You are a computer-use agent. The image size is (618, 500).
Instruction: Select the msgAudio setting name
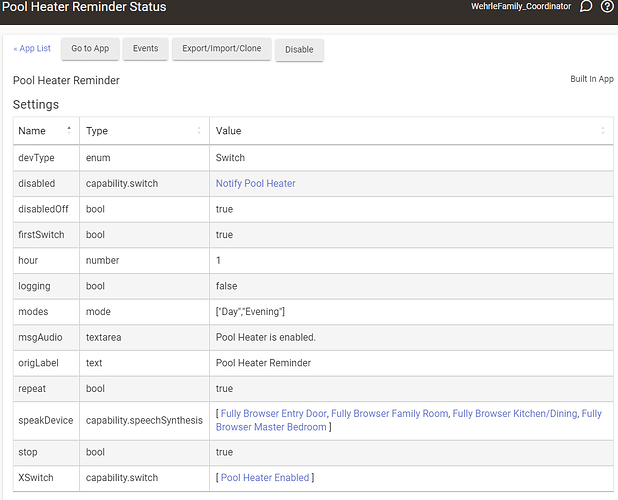tap(40, 338)
